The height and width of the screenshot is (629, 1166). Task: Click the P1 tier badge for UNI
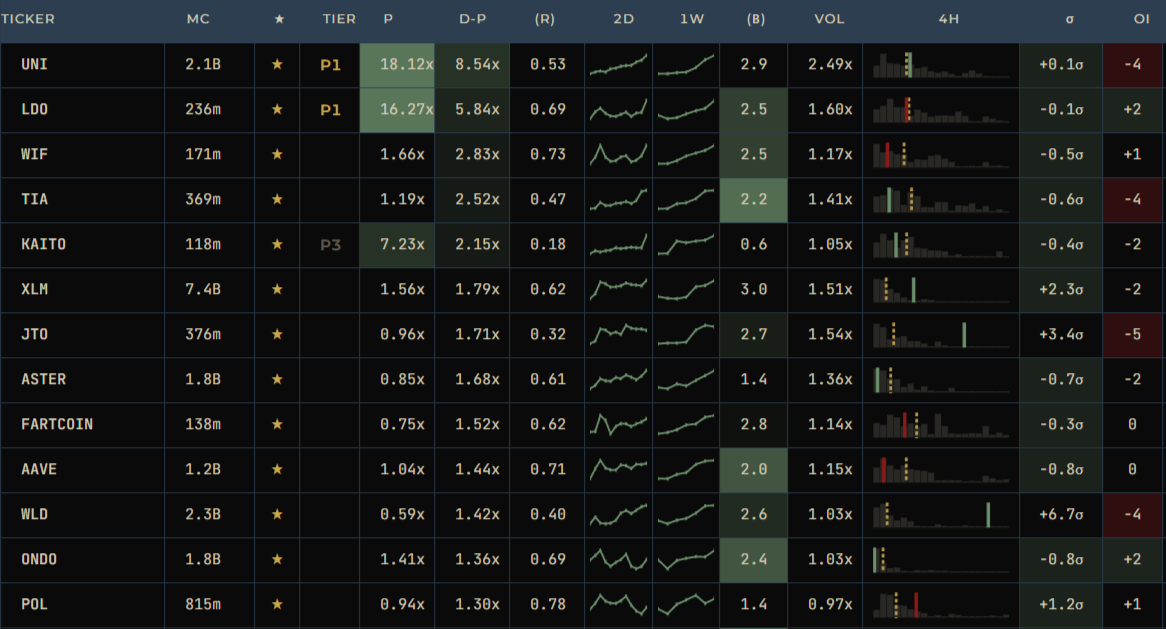pos(330,65)
